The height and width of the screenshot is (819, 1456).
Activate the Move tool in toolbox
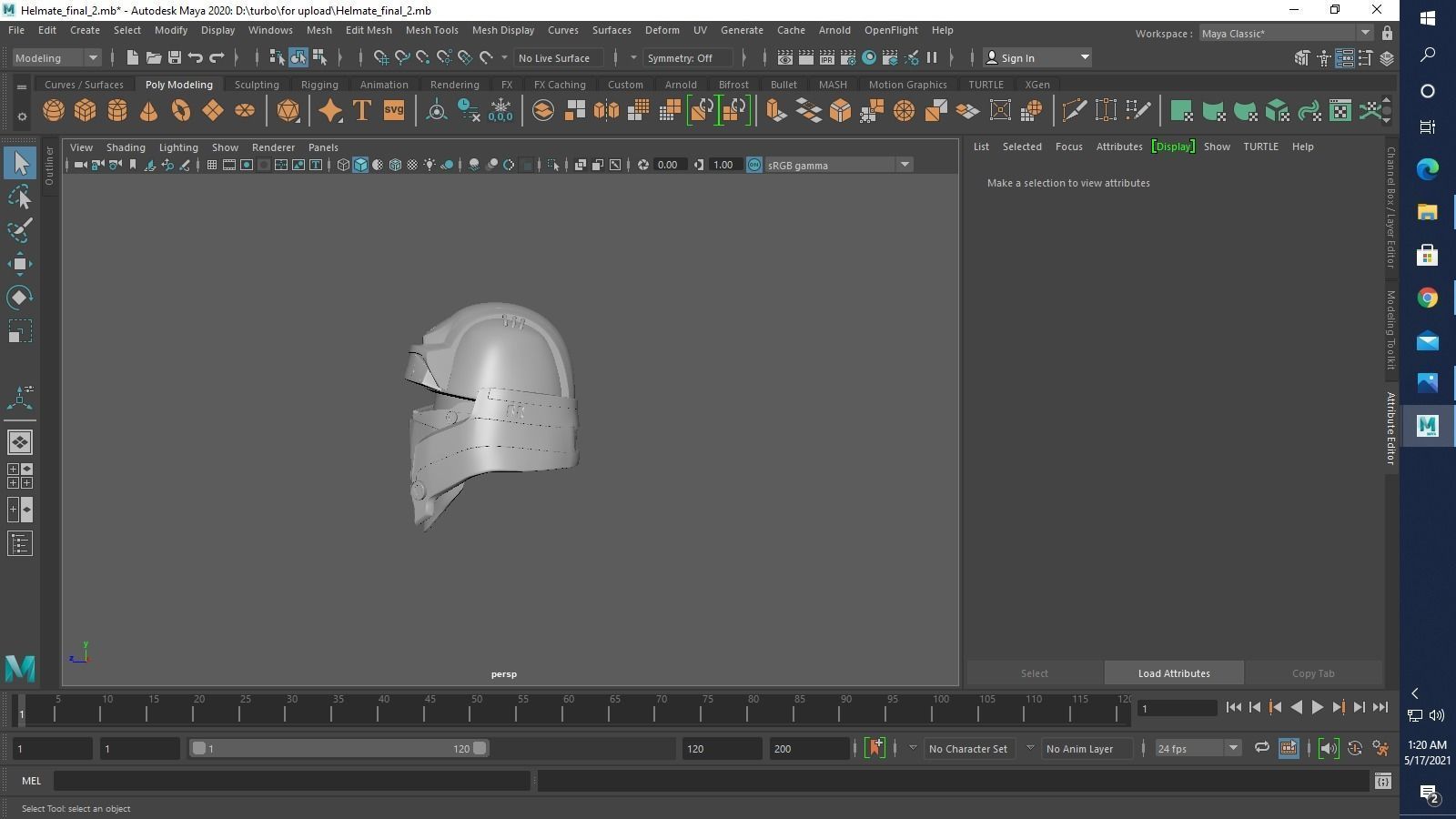tap(20, 264)
